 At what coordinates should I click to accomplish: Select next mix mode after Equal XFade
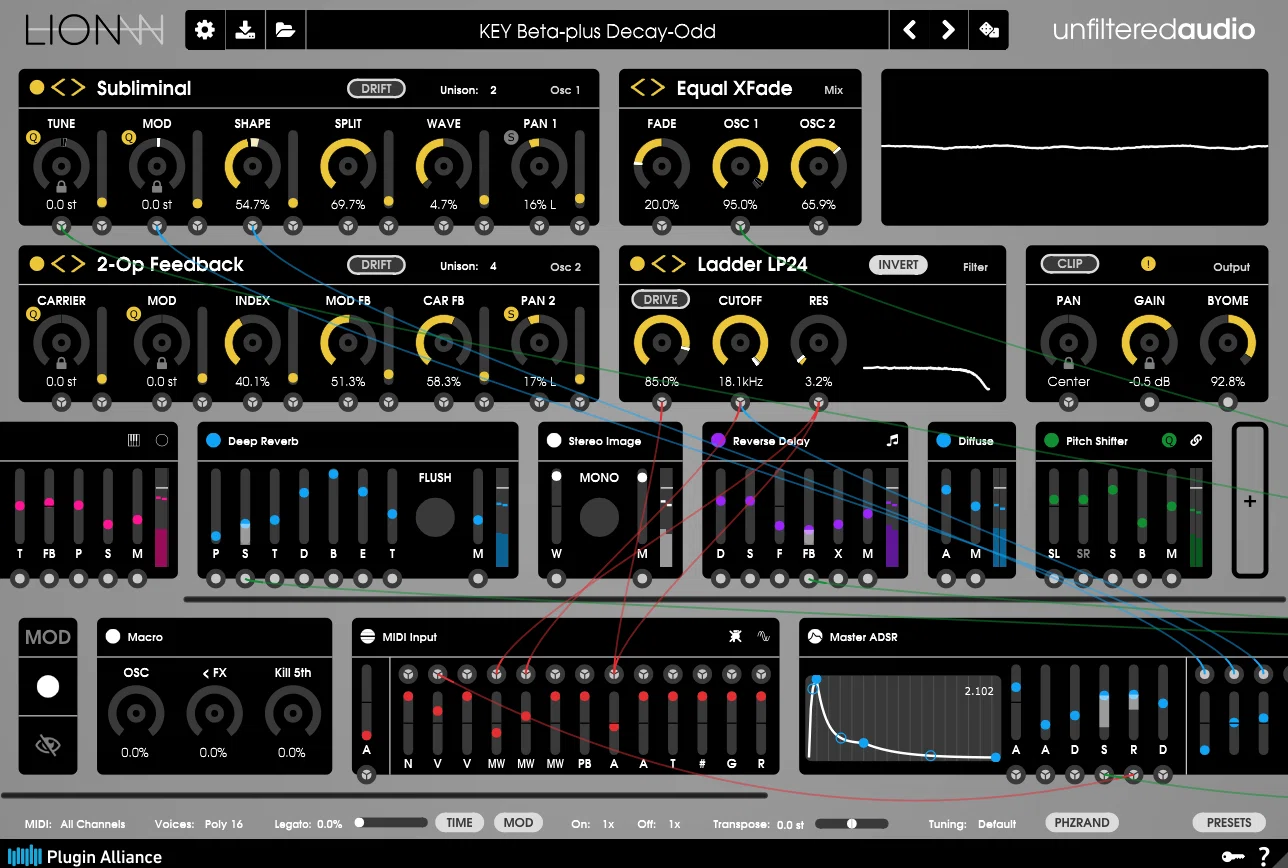point(657,88)
